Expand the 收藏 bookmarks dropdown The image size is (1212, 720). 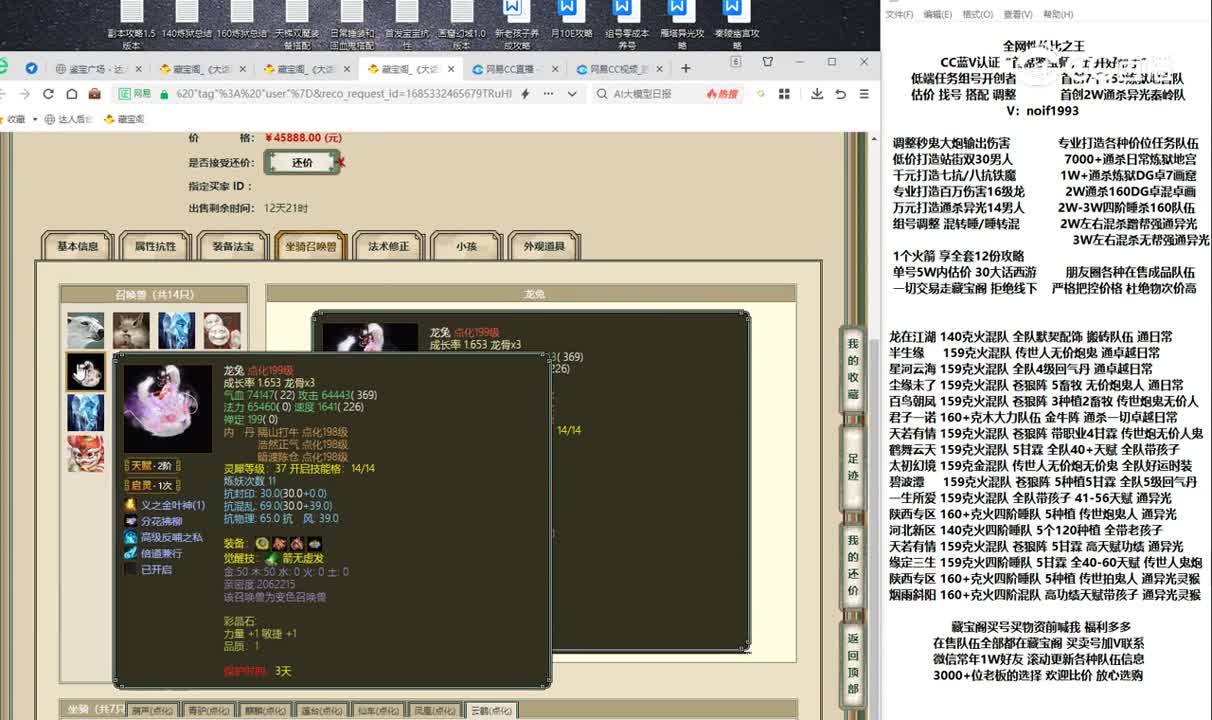[33, 119]
